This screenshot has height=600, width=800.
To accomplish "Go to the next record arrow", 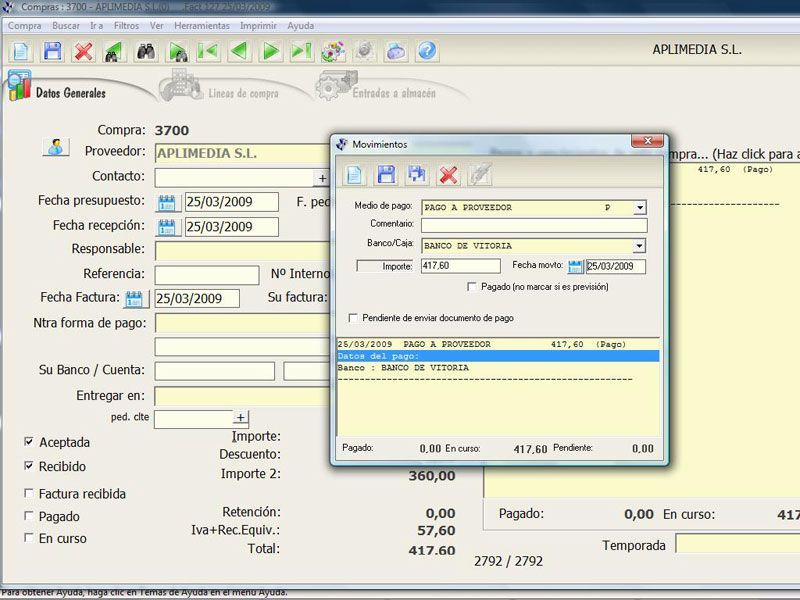I will pyautogui.click(x=270, y=52).
